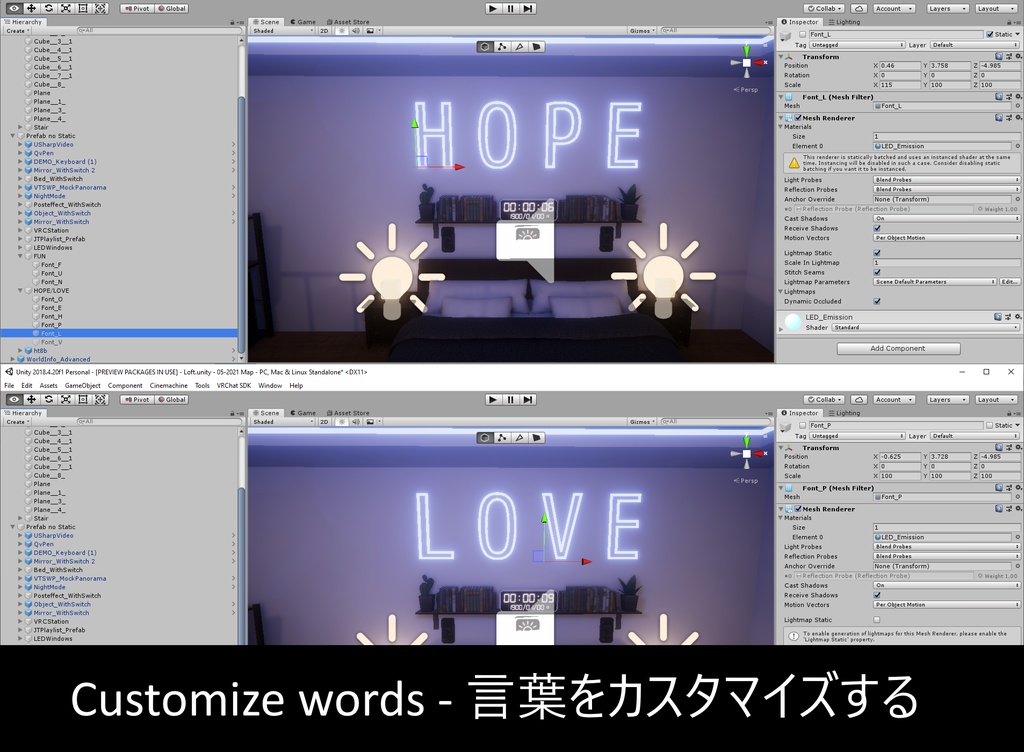Open Light Probes dropdown in top Inspector

point(946,180)
